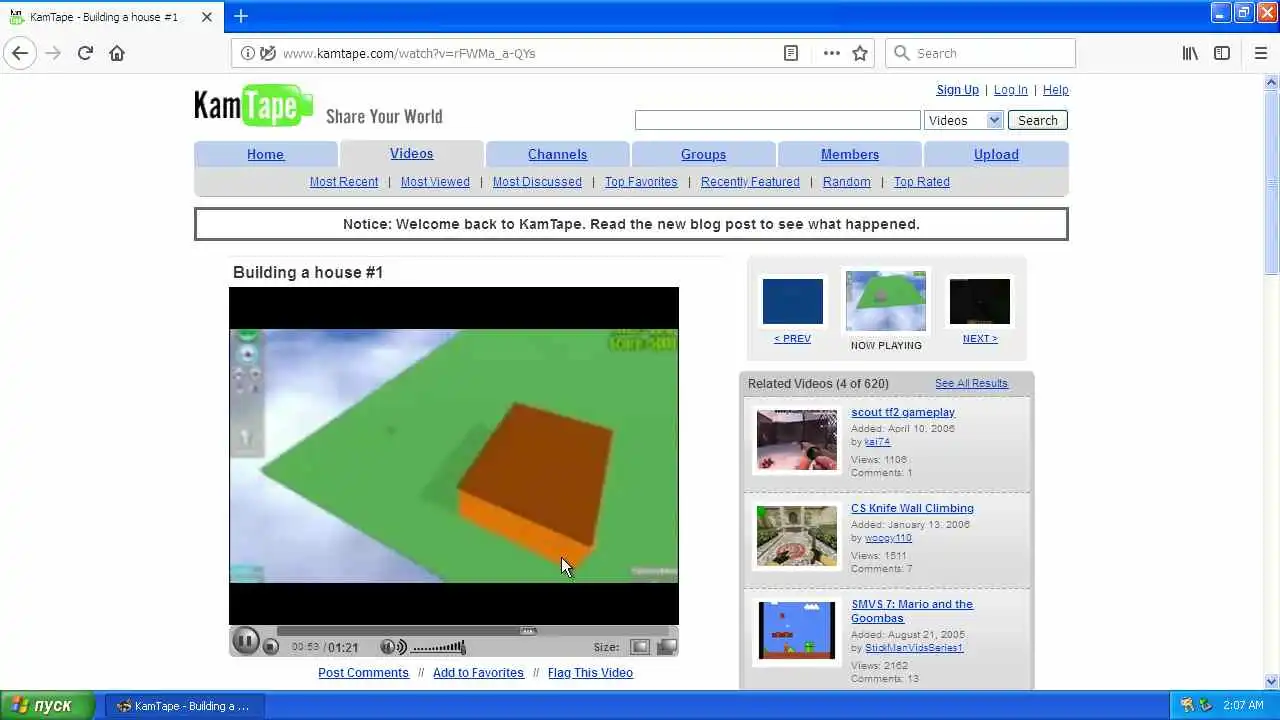Open CS Knife Wall Climbing title link
This screenshot has height=720, width=1280.
(912, 508)
